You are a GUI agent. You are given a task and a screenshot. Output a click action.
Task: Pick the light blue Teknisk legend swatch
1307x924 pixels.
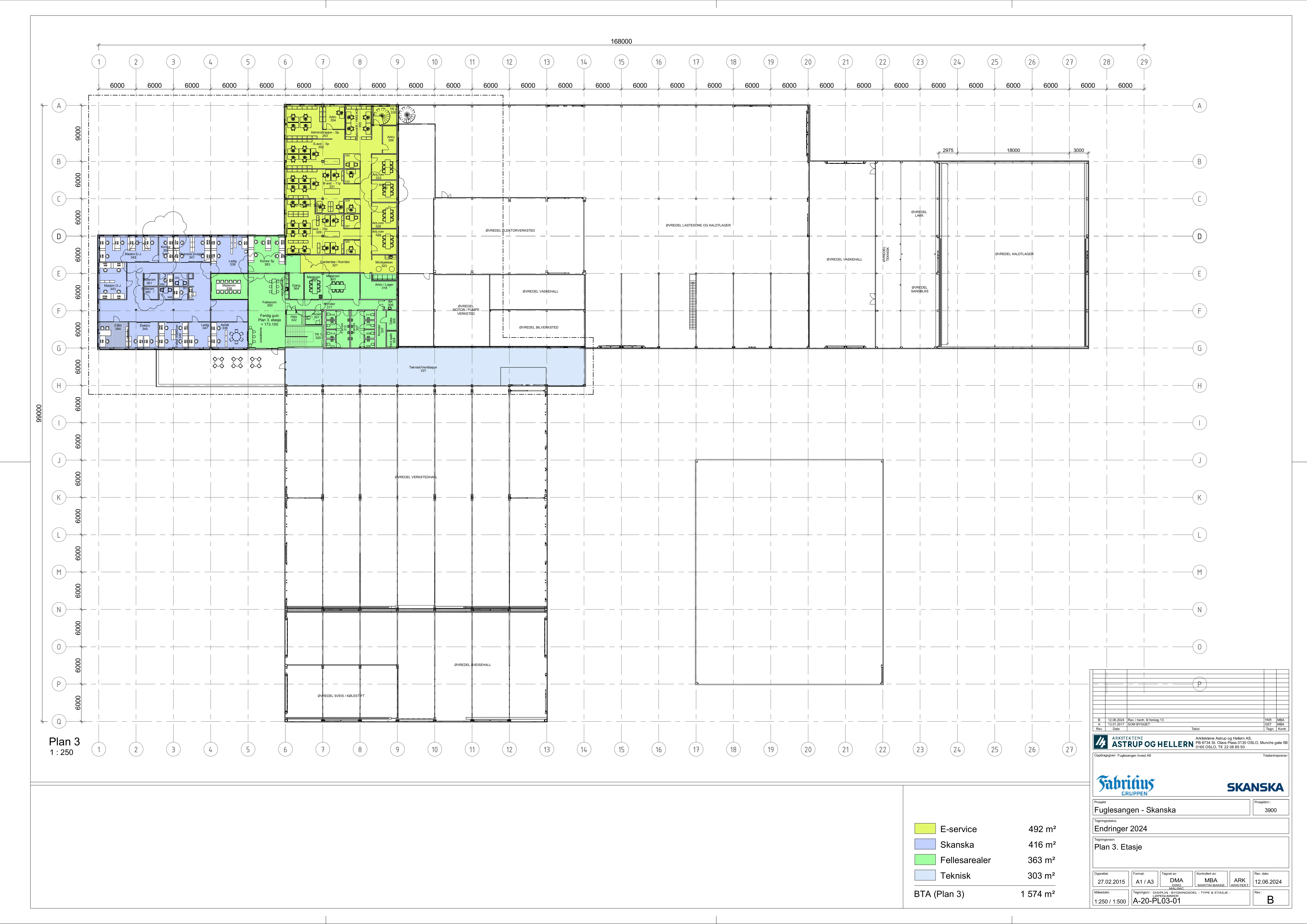925,876
